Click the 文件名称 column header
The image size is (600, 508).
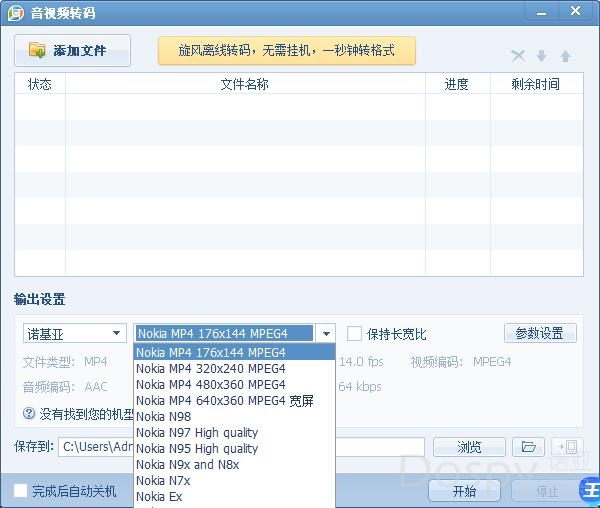click(245, 84)
